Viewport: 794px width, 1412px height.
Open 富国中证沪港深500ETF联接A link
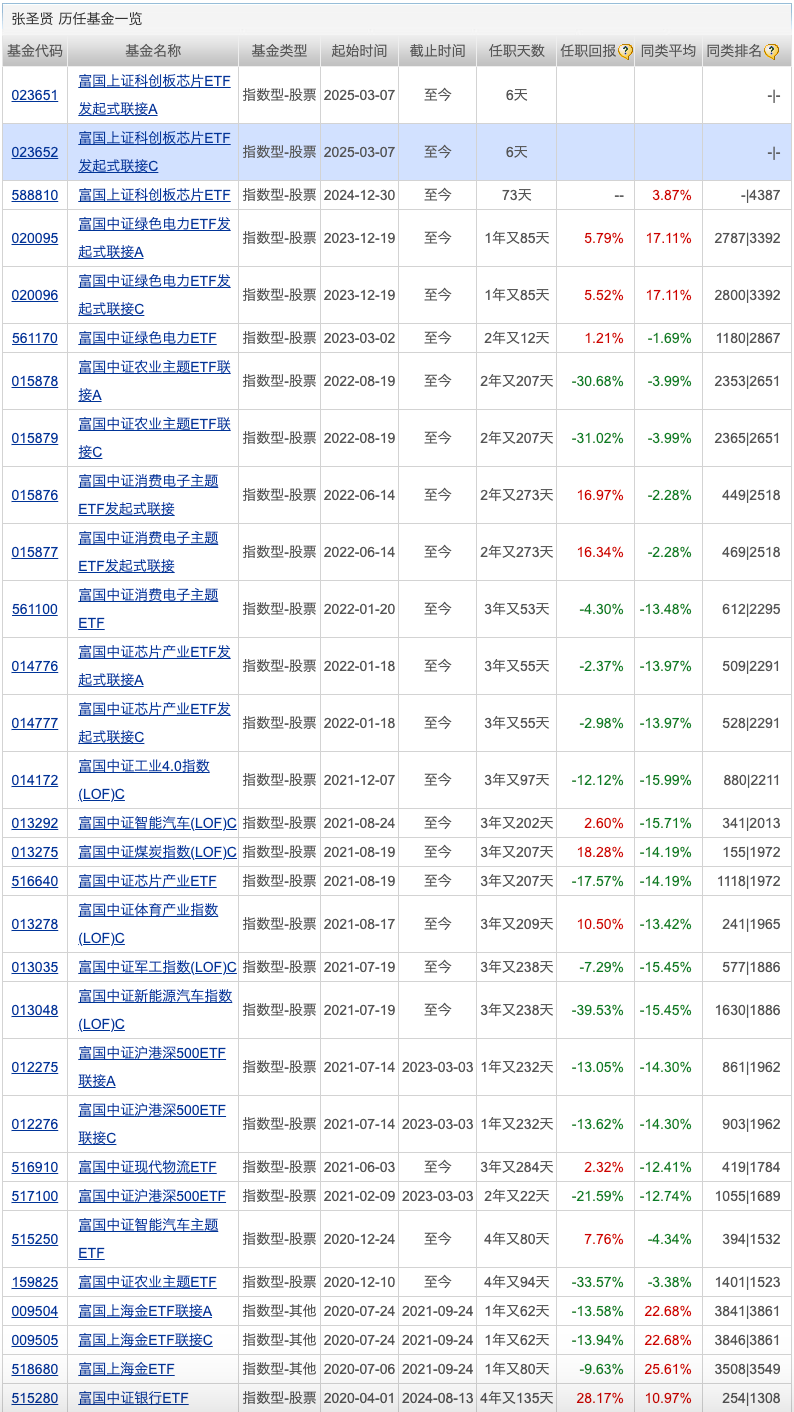[152, 1067]
